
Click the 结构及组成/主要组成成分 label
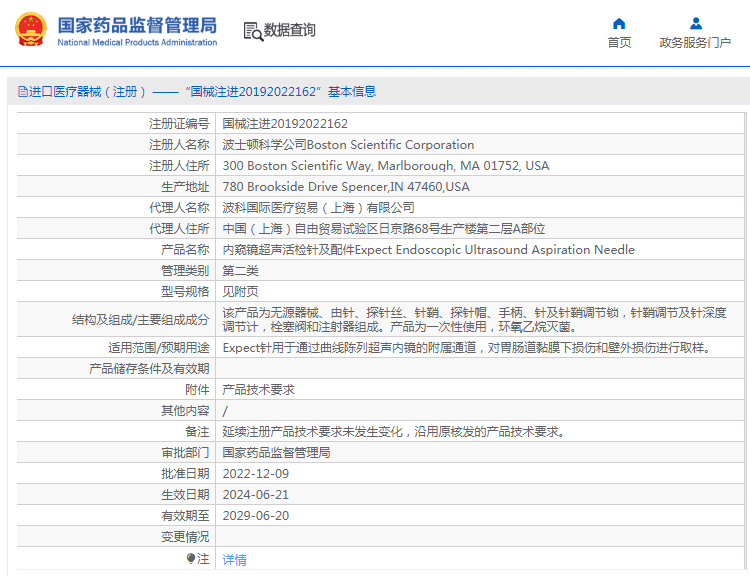[141, 320]
